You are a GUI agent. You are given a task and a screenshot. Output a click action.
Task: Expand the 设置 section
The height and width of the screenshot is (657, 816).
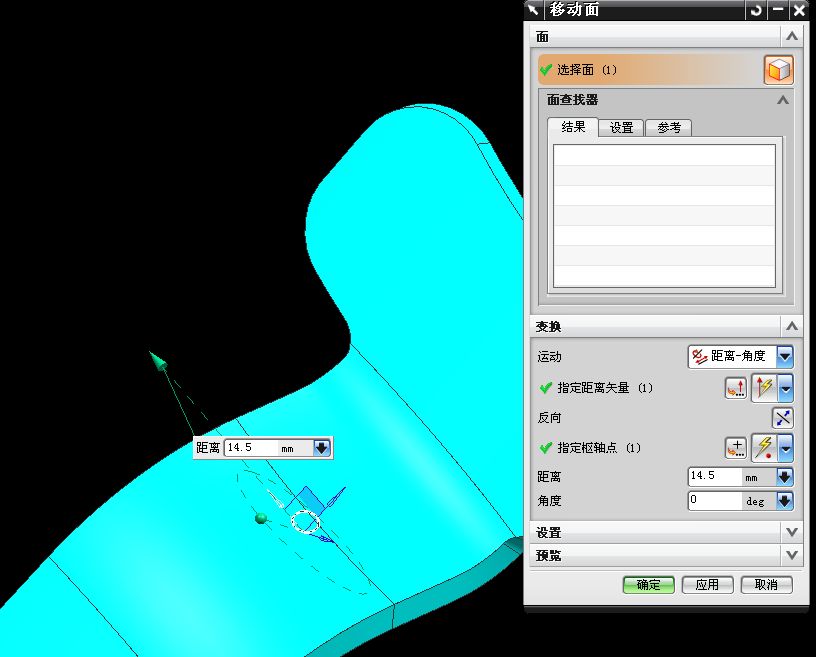click(x=792, y=532)
